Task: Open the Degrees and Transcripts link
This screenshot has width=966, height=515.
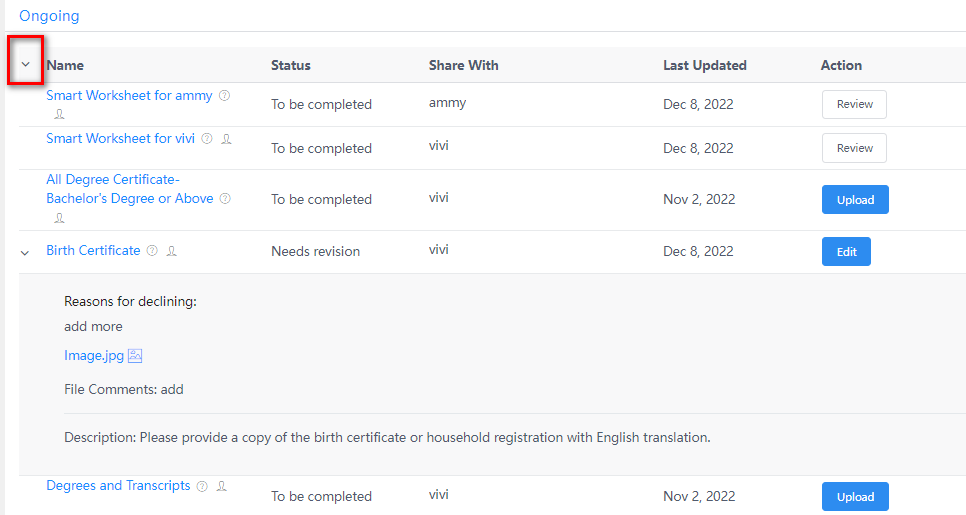Action: tap(118, 486)
